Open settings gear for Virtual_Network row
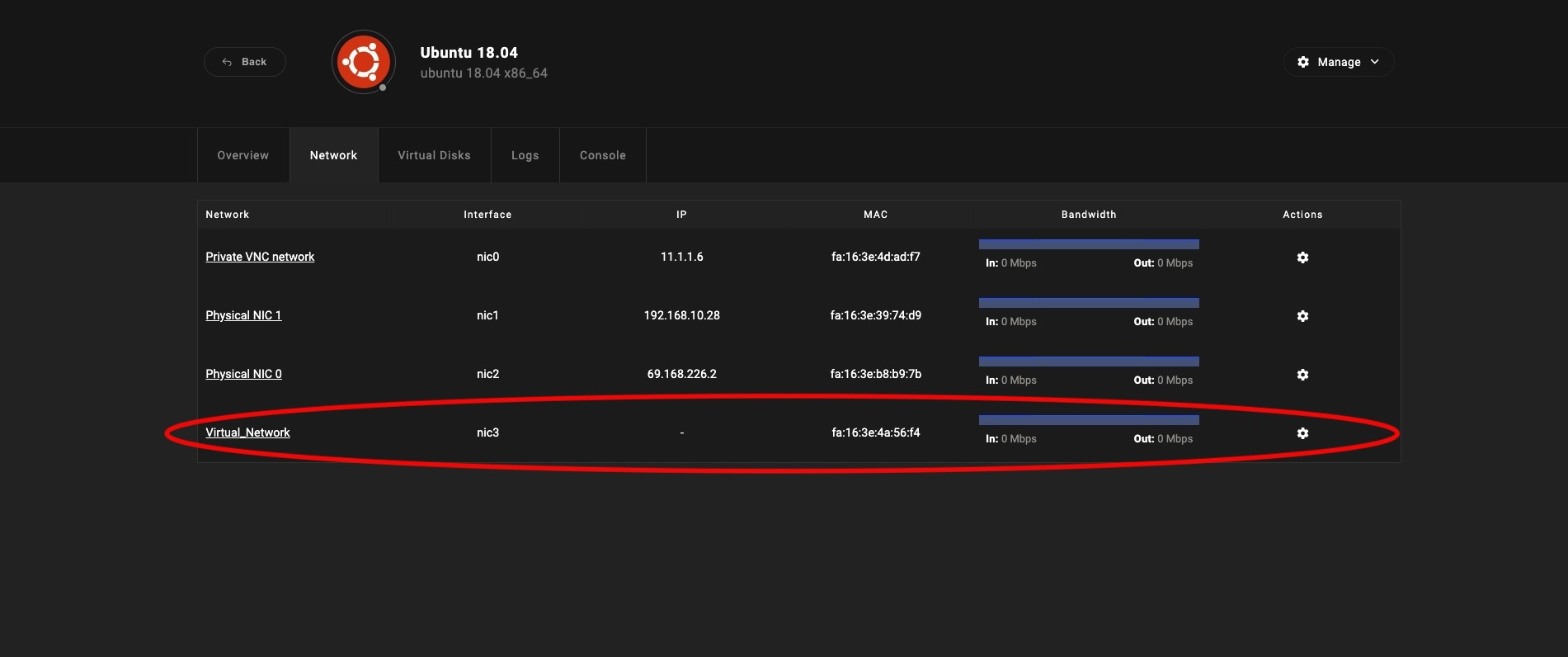 pyautogui.click(x=1302, y=433)
